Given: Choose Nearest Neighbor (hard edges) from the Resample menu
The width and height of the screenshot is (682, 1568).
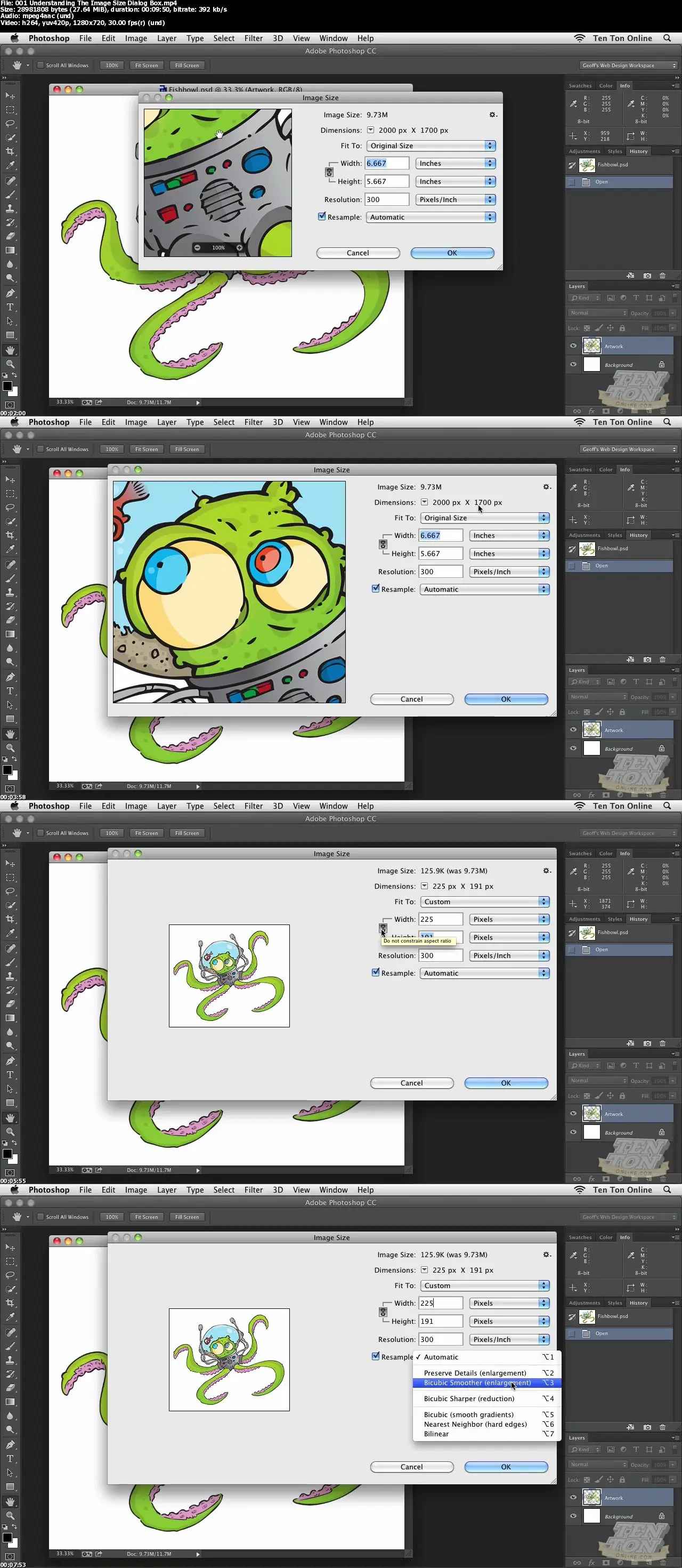Looking at the screenshot, I should coord(486,1424).
